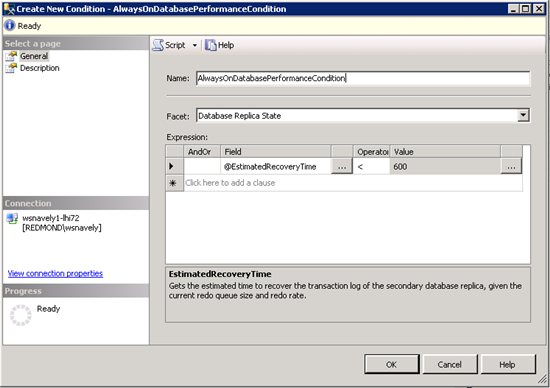550x388 pixels.
Task: Open View connection properties link
Action: click(55, 273)
